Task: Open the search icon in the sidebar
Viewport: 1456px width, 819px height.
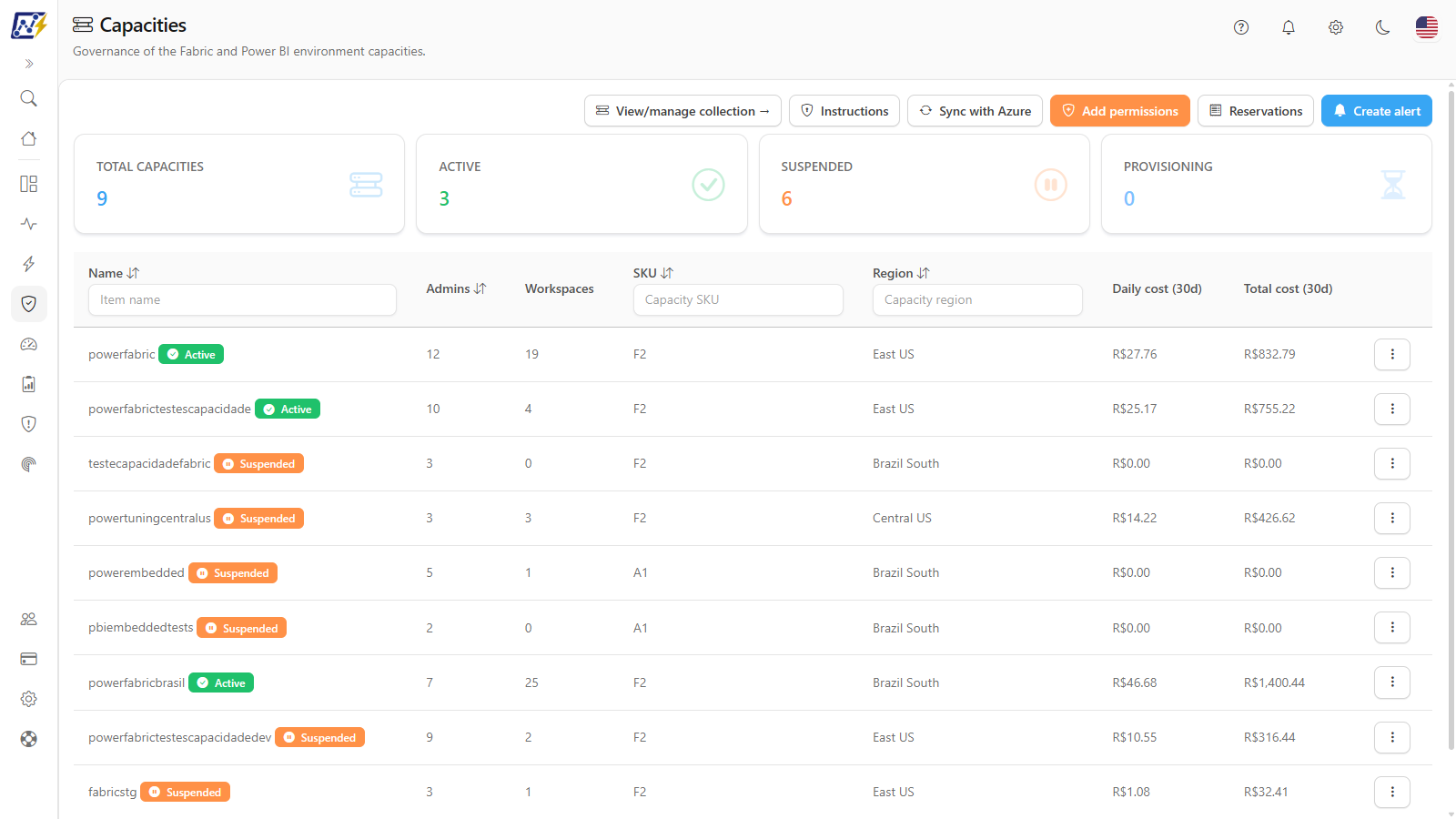Action: tap(29, 98)
